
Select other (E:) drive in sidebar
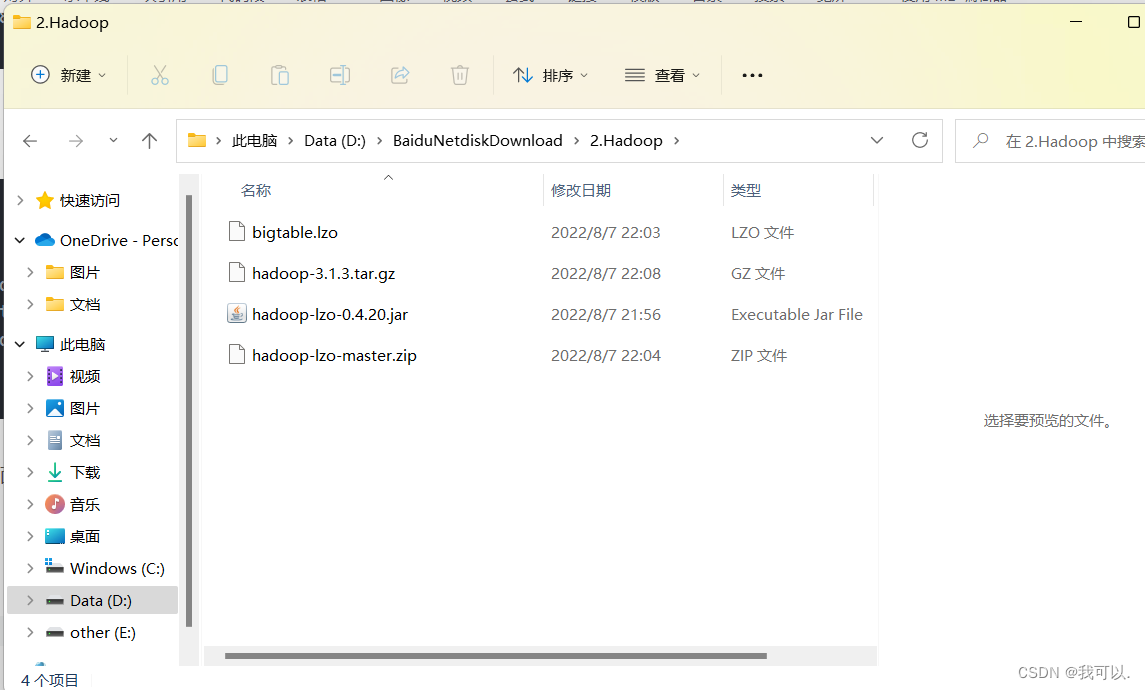103,632
